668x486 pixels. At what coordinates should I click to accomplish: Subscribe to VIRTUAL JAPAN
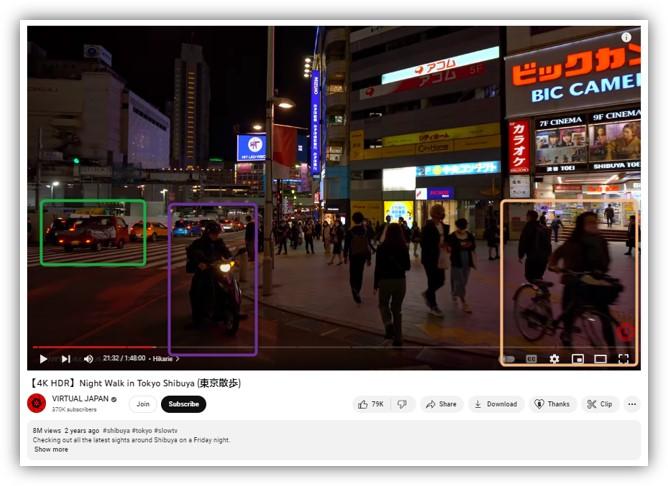[184, 404]
